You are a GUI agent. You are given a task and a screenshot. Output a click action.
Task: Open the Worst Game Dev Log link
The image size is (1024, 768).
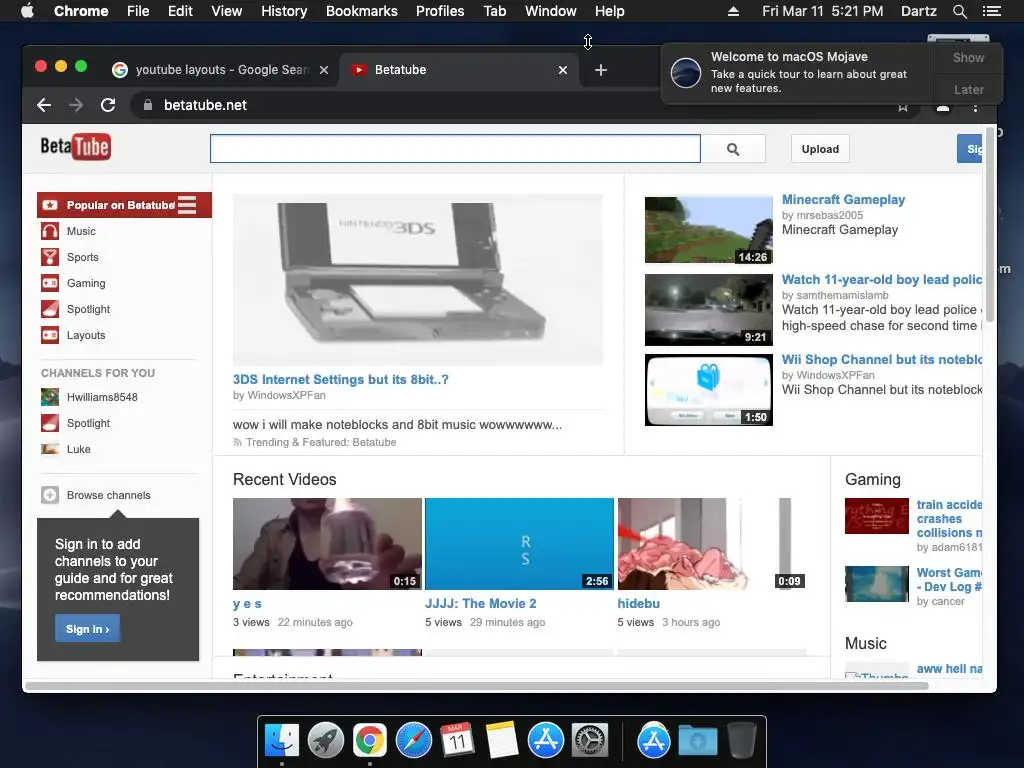coord(949,579)
